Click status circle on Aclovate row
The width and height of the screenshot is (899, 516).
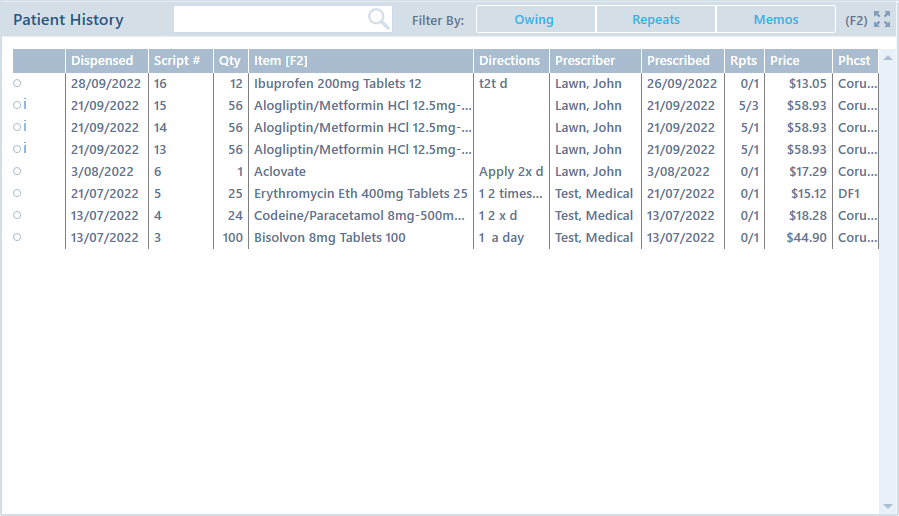[x=17, y=172]
